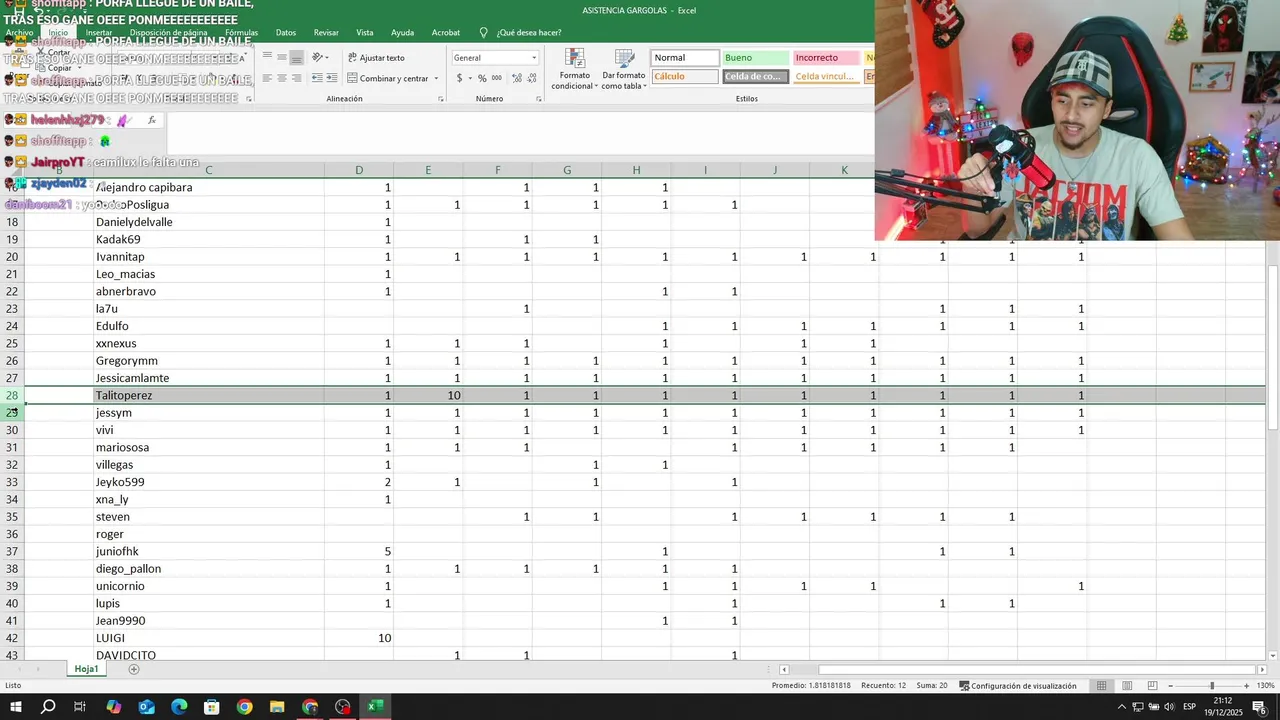Select the cell with value 10 in LUIGI row
The height and width of the screenshot is (720, 1280).
[358, 638]
